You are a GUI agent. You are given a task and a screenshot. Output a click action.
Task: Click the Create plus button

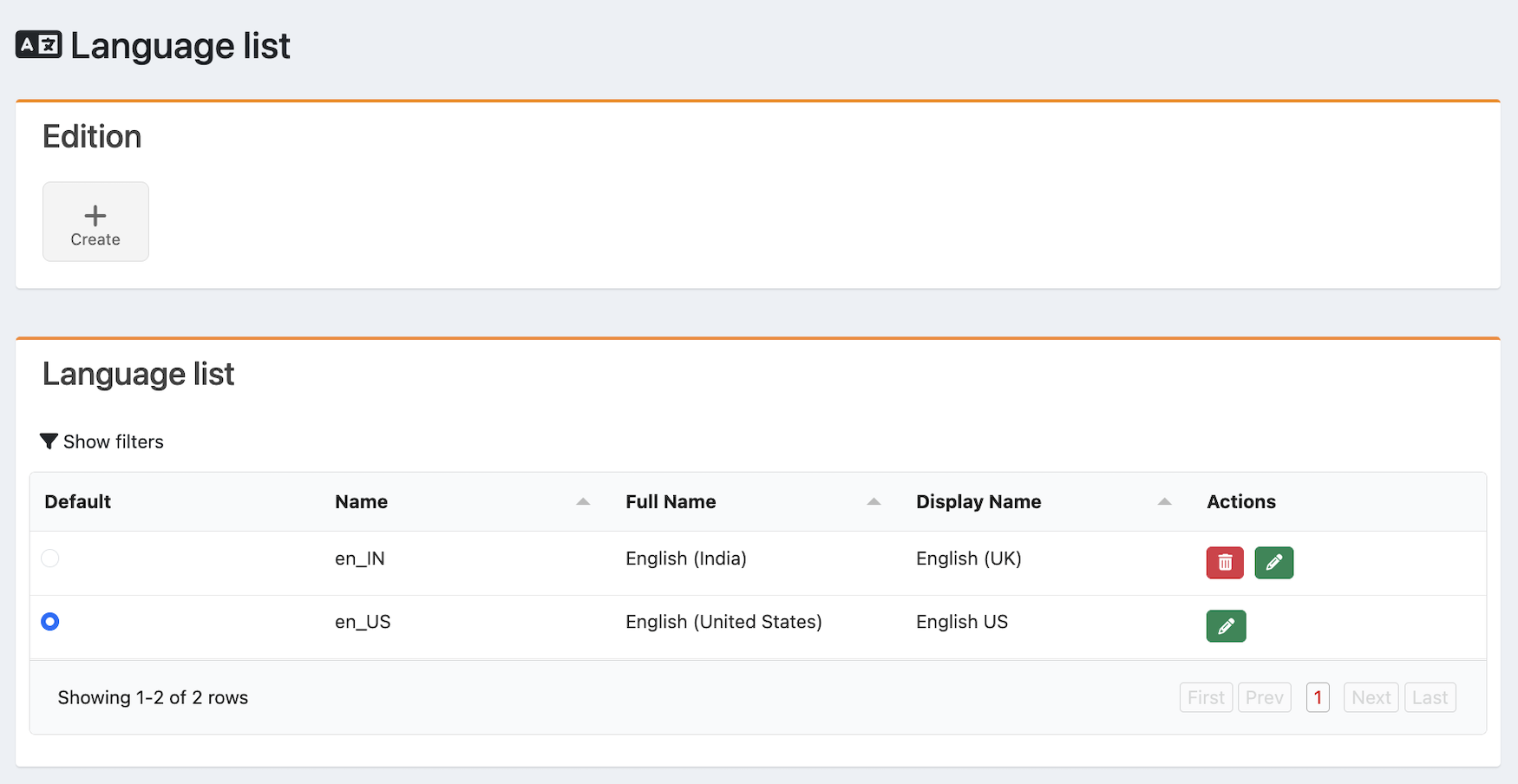tap(95, 222)
